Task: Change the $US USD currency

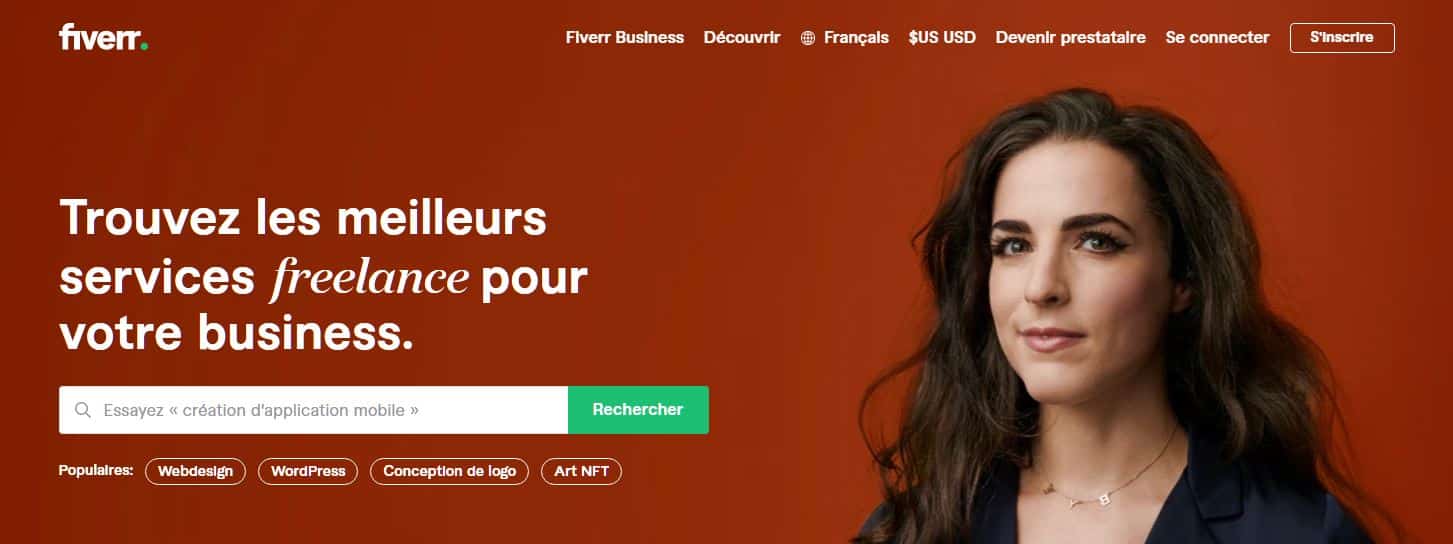Action: (942, 37)
